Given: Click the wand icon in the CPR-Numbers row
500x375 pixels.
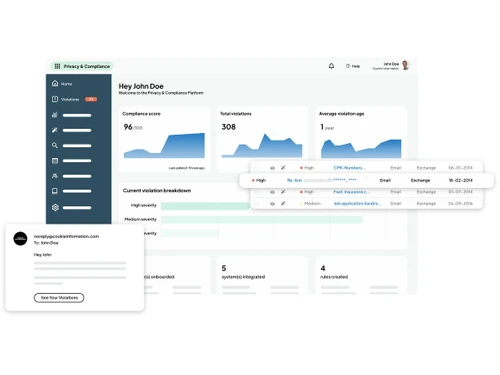Looking at the screenshot, I should [283, 168].
